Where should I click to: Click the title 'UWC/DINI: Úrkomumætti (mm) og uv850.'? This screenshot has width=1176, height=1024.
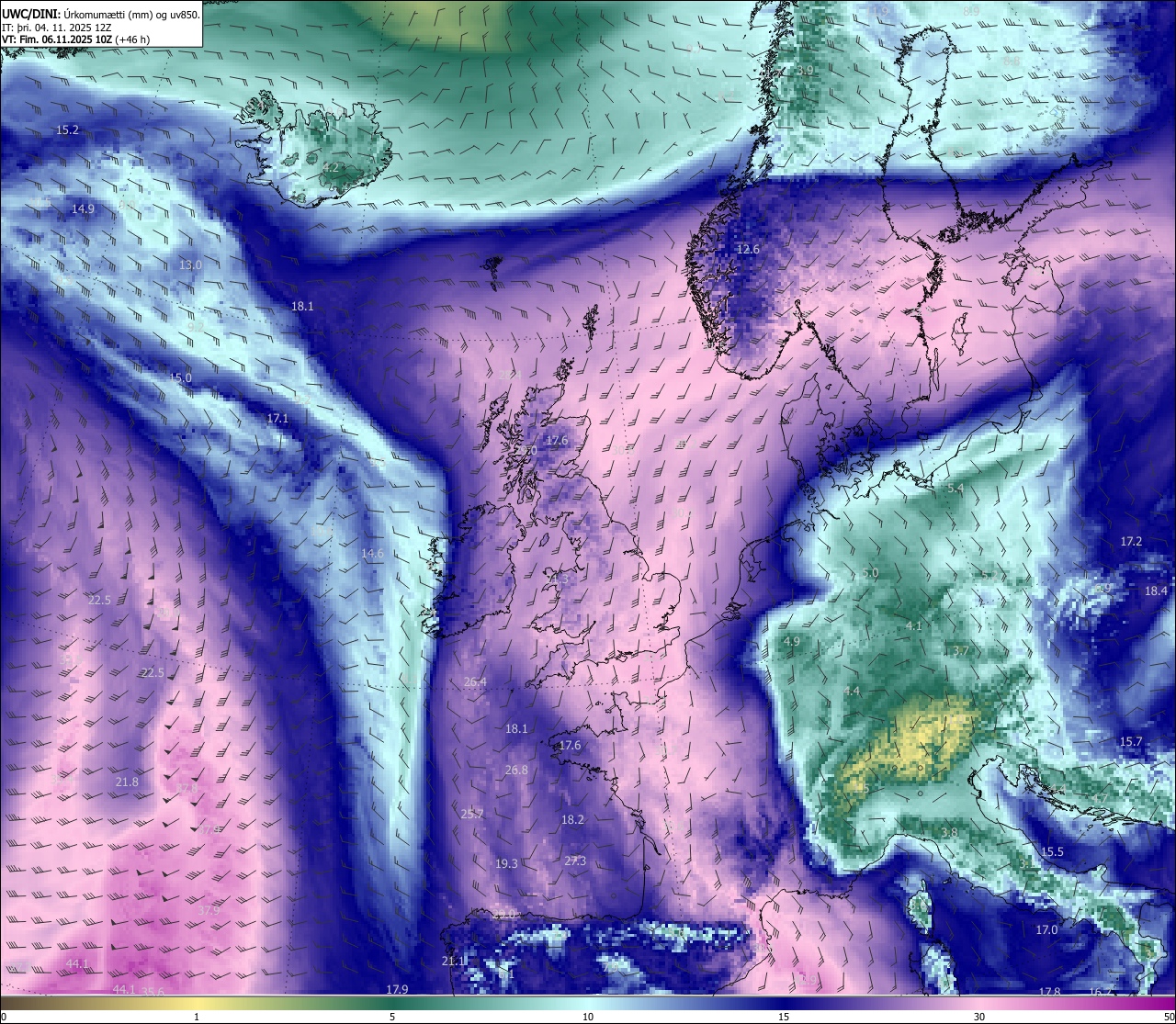click(x=101, y=14)
